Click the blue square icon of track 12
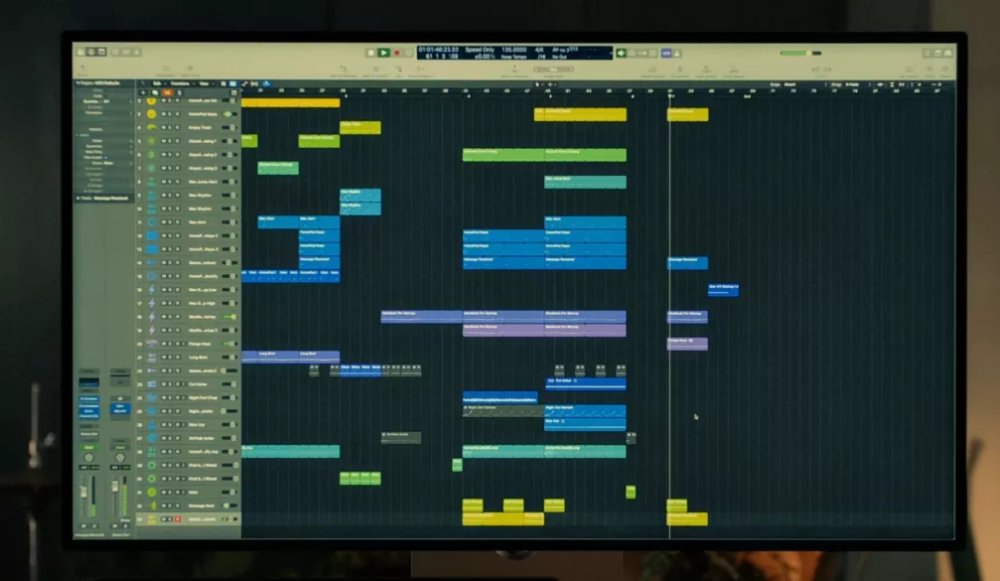Viewport: 1000px width, 581px height. [151, 236]
